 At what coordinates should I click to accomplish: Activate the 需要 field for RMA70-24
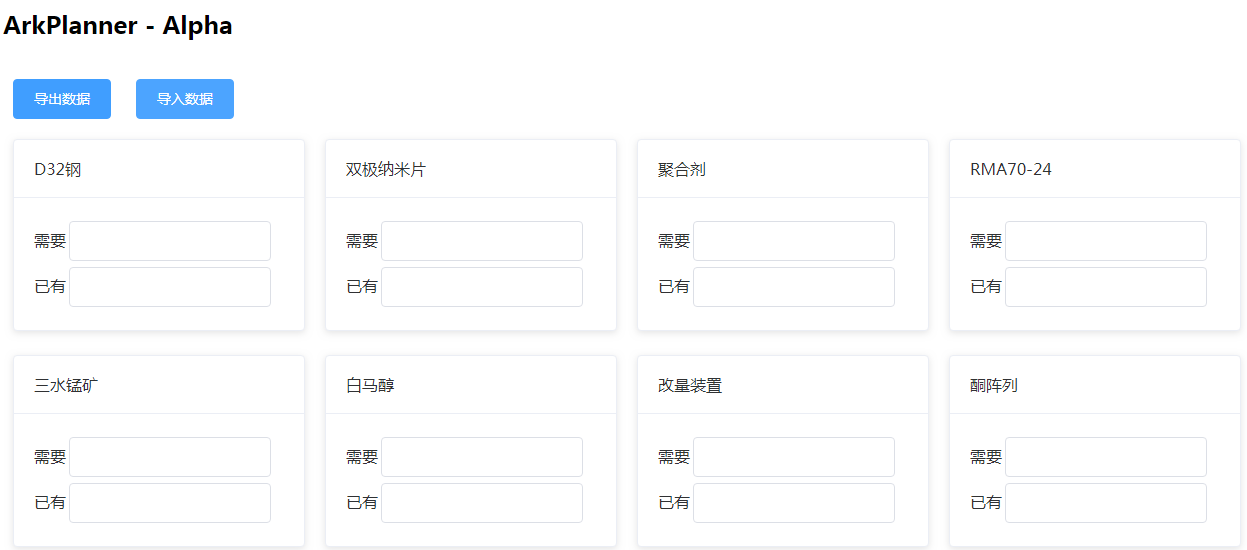tap(1106, 241)
